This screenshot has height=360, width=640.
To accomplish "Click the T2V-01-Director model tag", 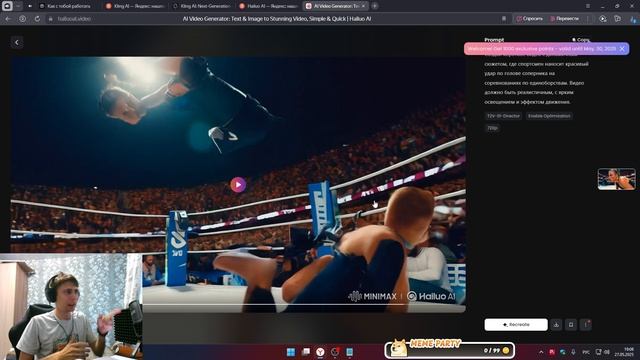I will [503, 116].
